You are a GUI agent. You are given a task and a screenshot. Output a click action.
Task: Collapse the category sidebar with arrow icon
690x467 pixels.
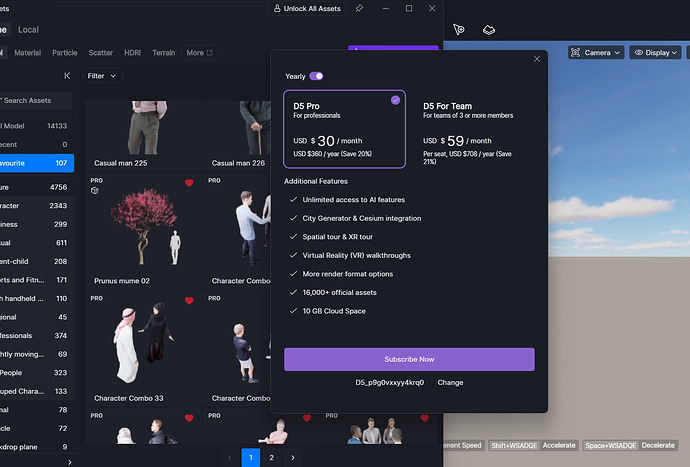pos(67,76)
